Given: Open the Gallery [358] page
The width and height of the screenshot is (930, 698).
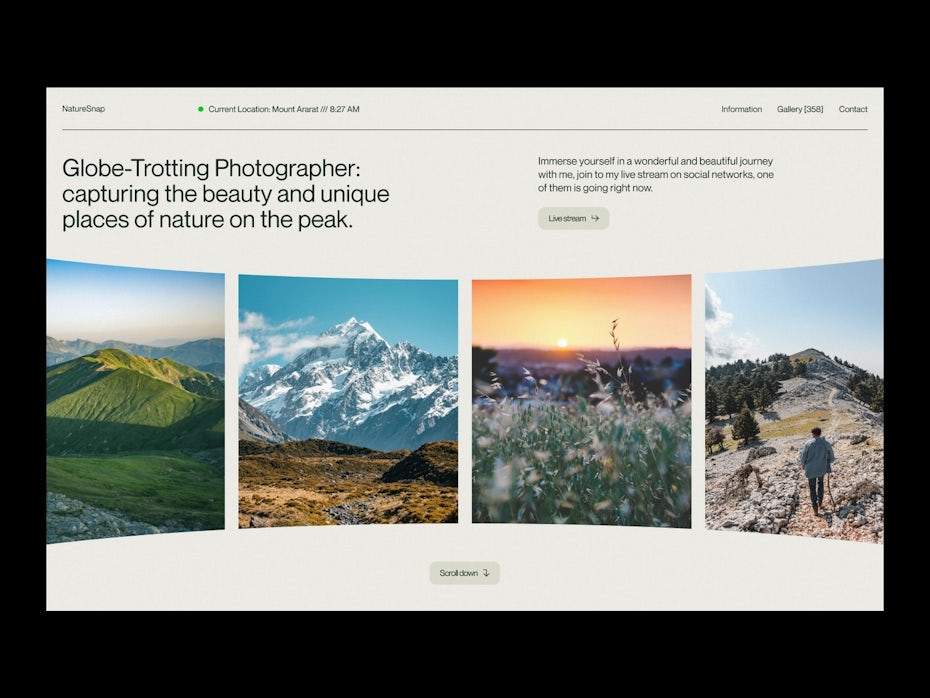Looking at the screenshot, I should [x=800, y=109].
